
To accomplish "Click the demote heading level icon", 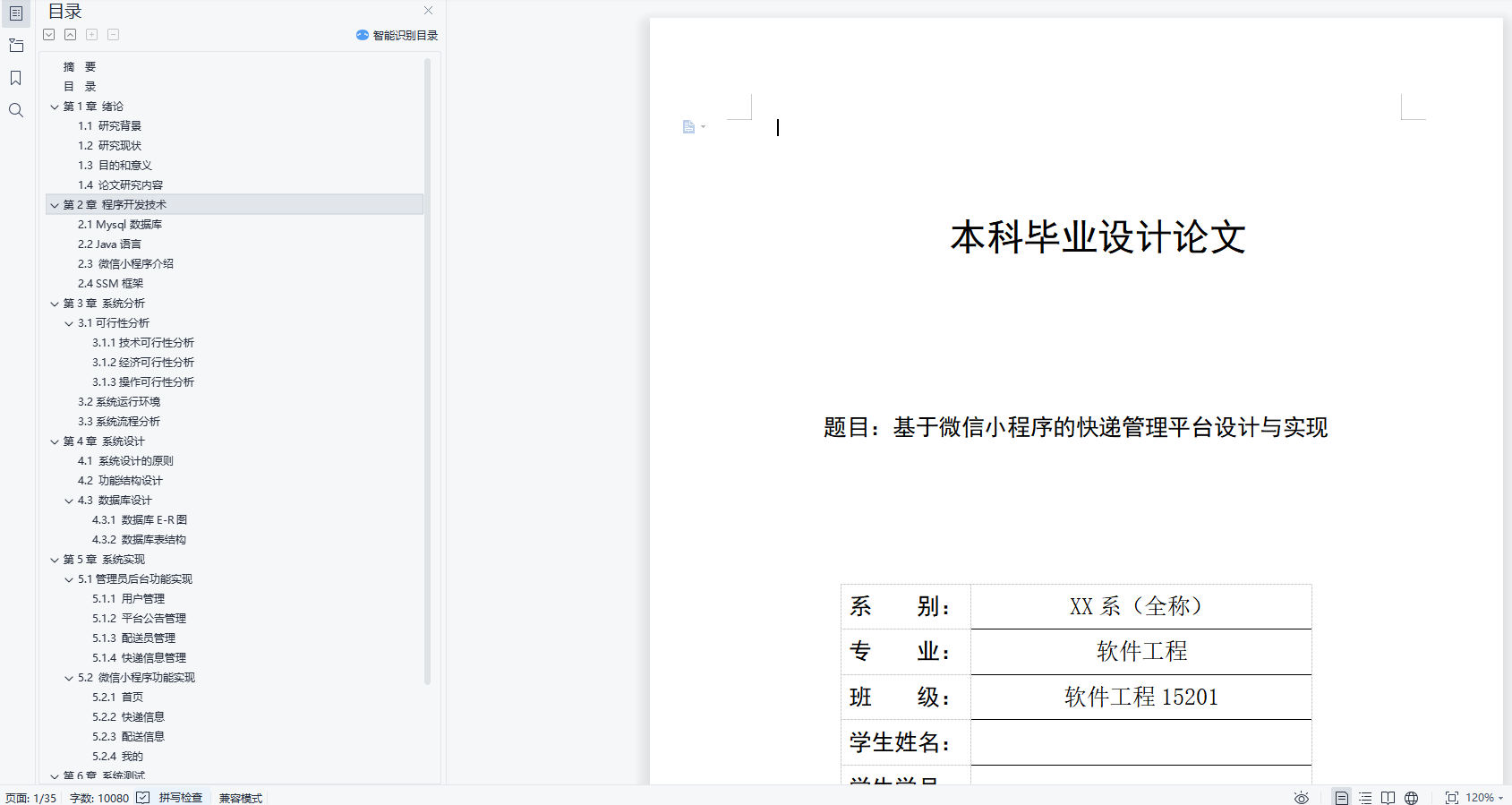I will pos(114,35).
